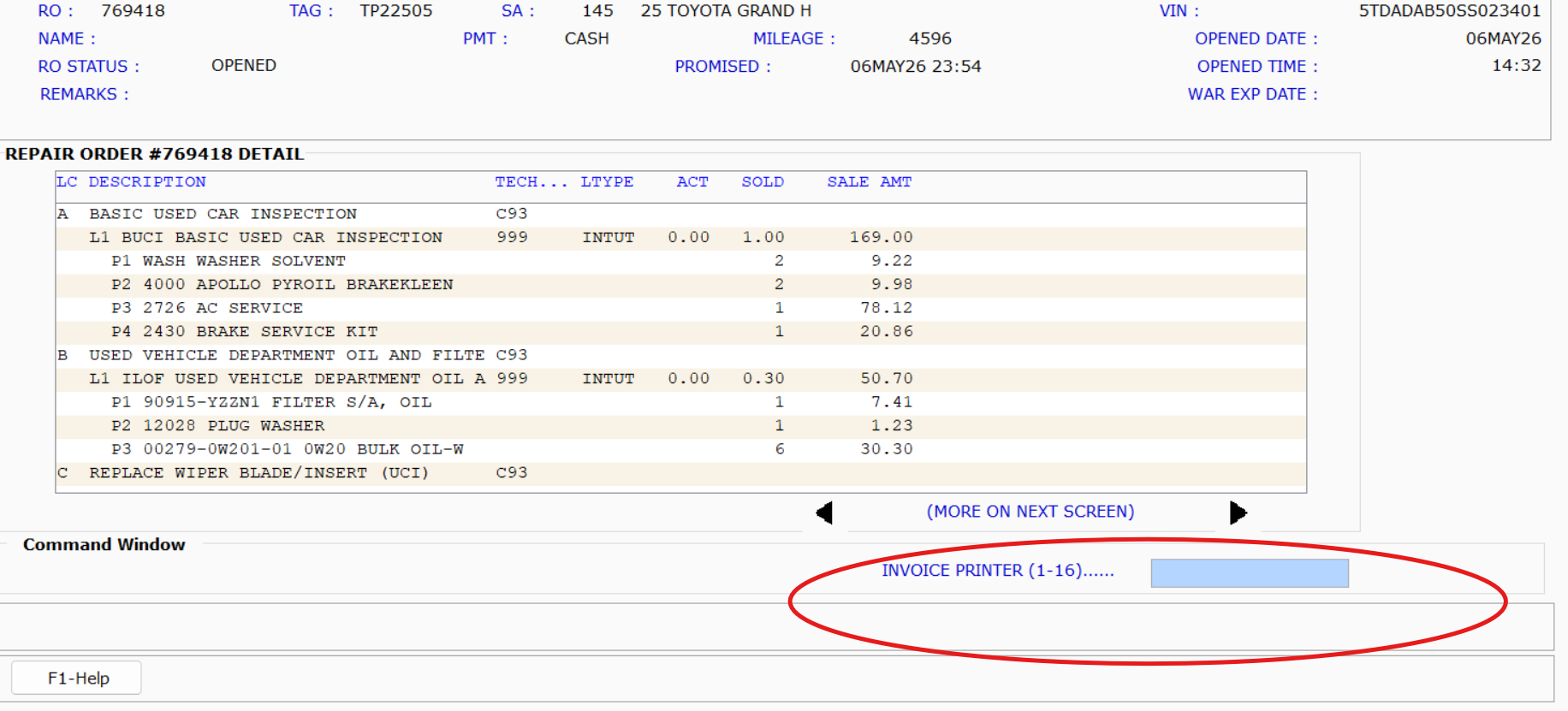This screenshot has height=711, width=1568.
Task: Click the MILEAGE value 4596
Action: pos(930,39)
